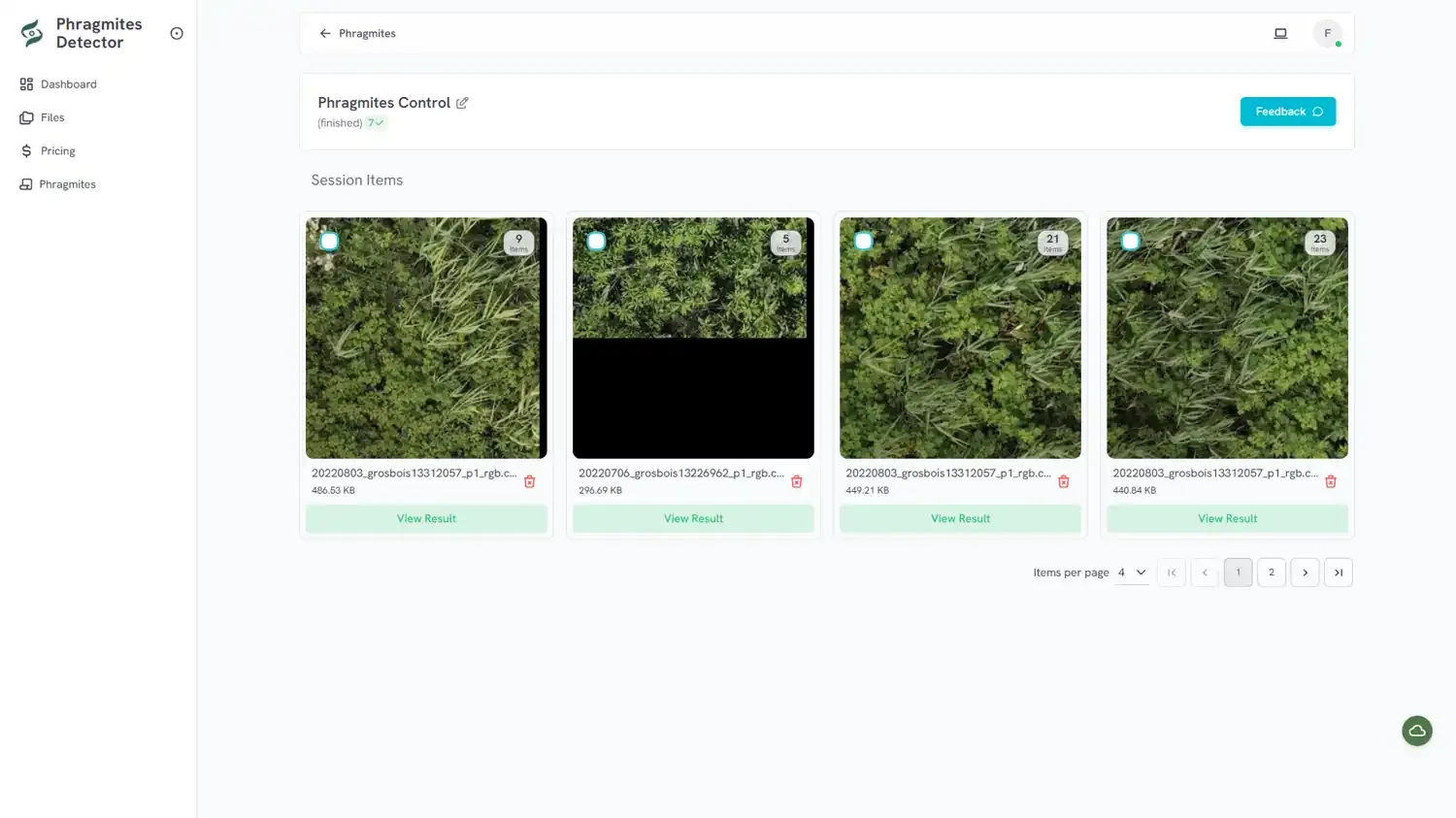Check the box on the 23 items image

[x=1130, y=242]
